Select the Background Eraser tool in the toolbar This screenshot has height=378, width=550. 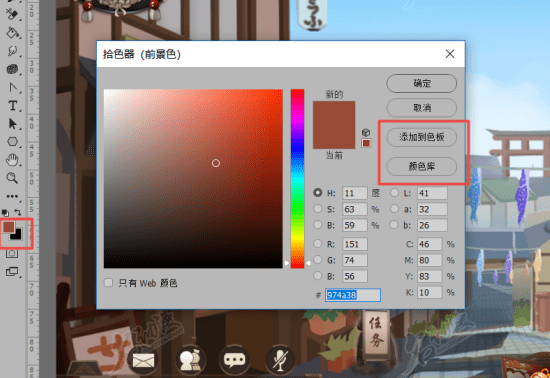point(12,14)
